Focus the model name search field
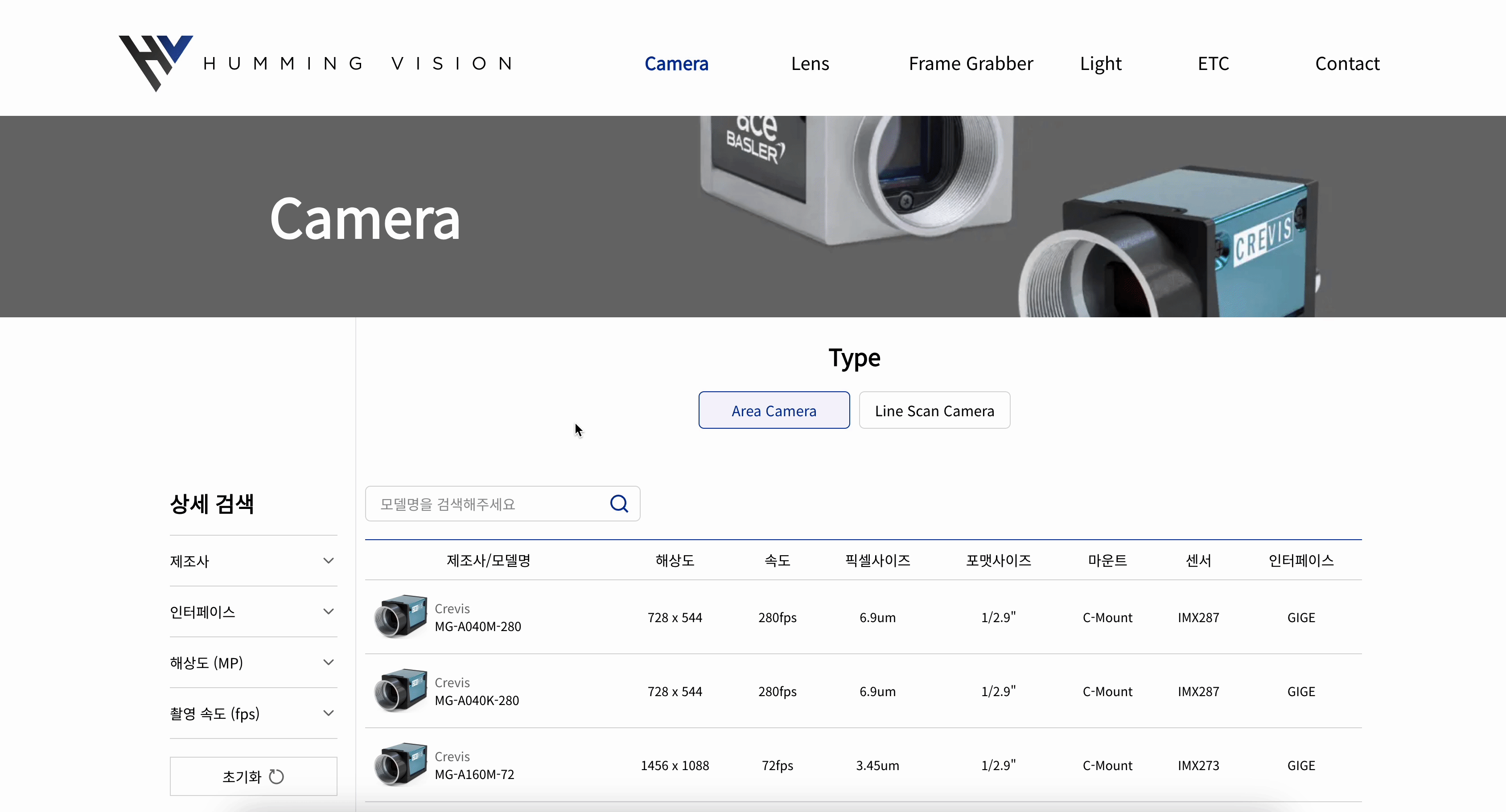The image size is (1506, 812). [485, 503]
